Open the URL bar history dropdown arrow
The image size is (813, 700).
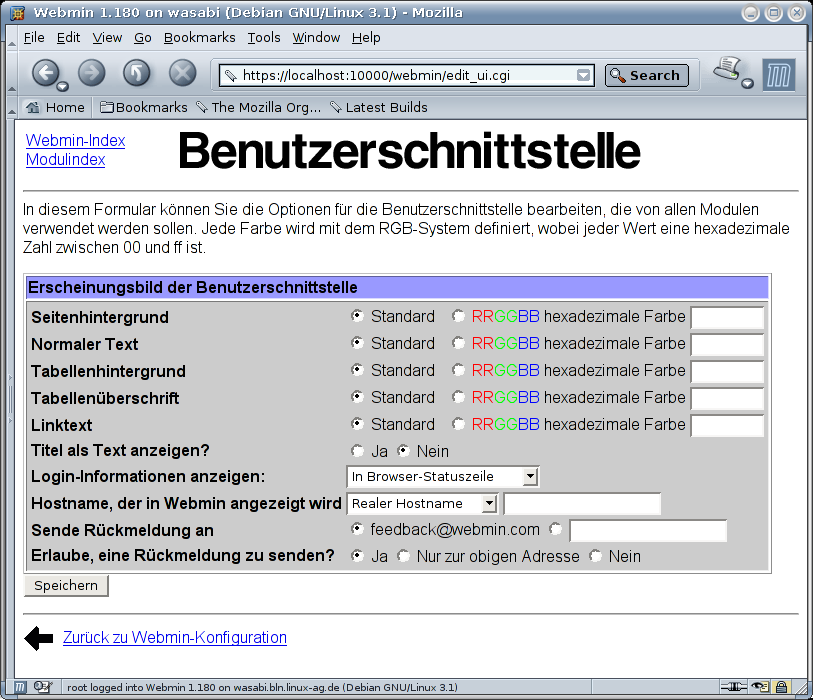click(x=584, y=75)
